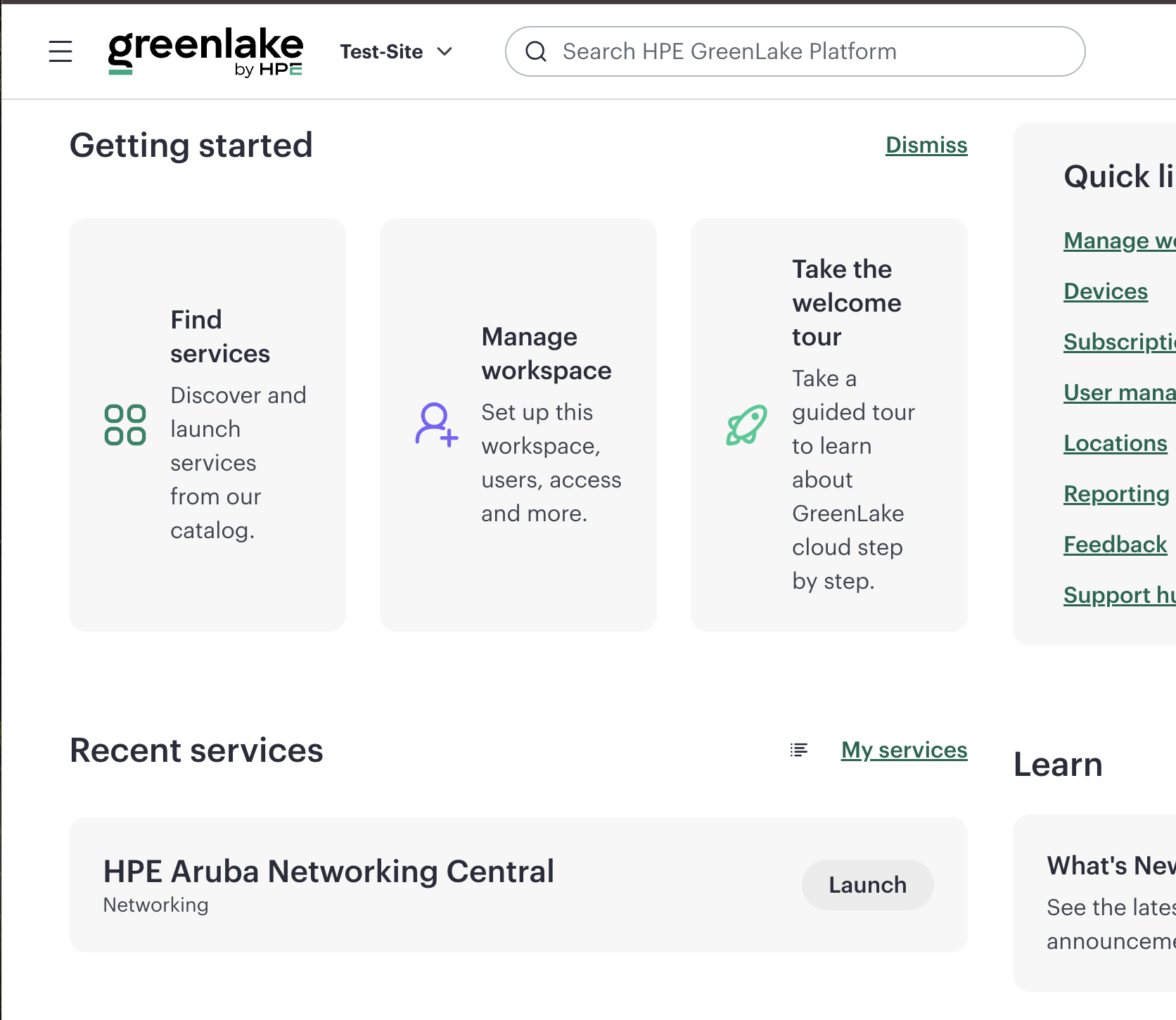
Task: Click the Recent services heading
Action: (196, 750)
